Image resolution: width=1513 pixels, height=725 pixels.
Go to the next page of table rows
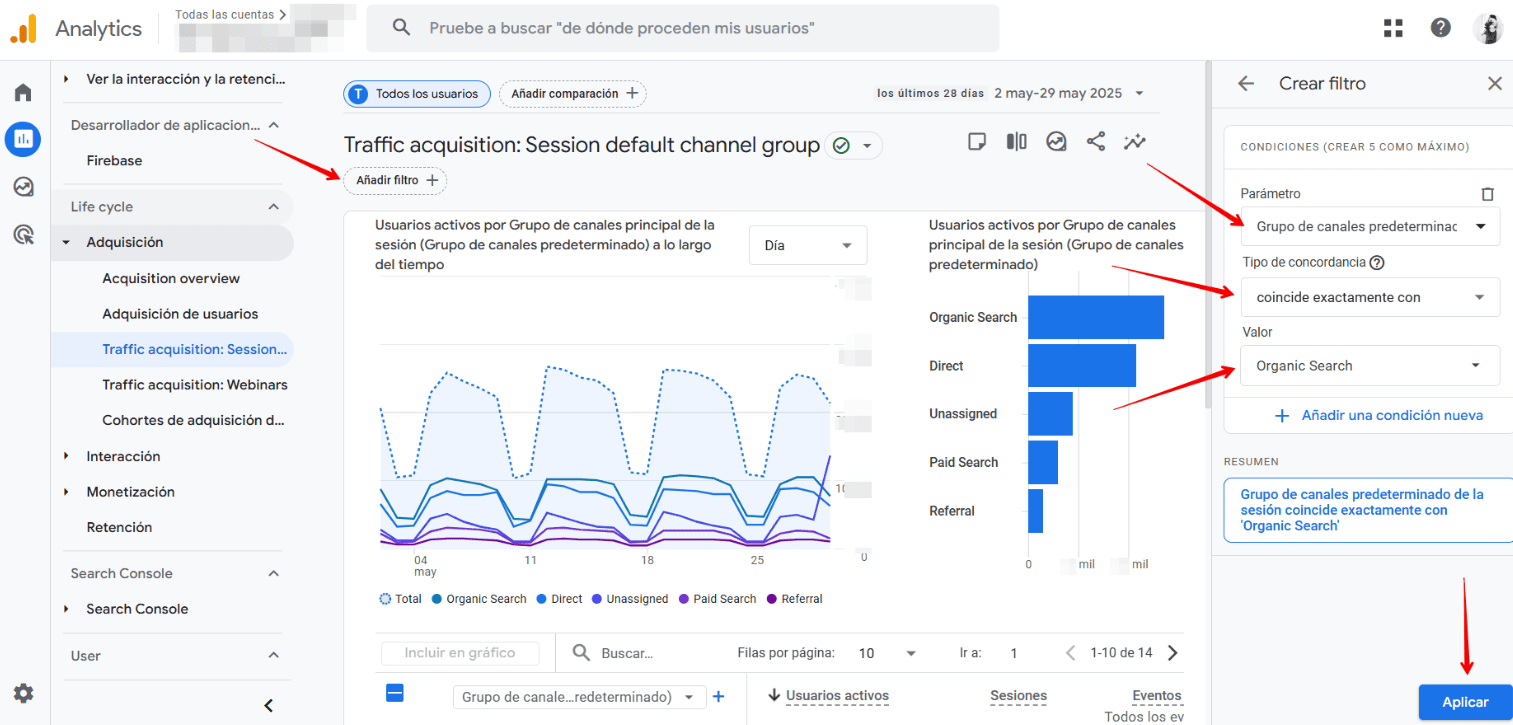(1173, 653)
